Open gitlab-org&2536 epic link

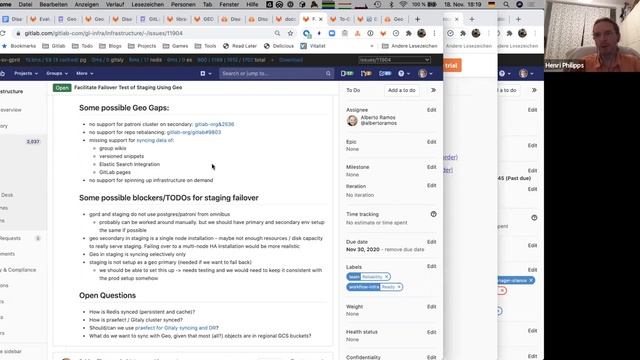[x=214, y=124]
